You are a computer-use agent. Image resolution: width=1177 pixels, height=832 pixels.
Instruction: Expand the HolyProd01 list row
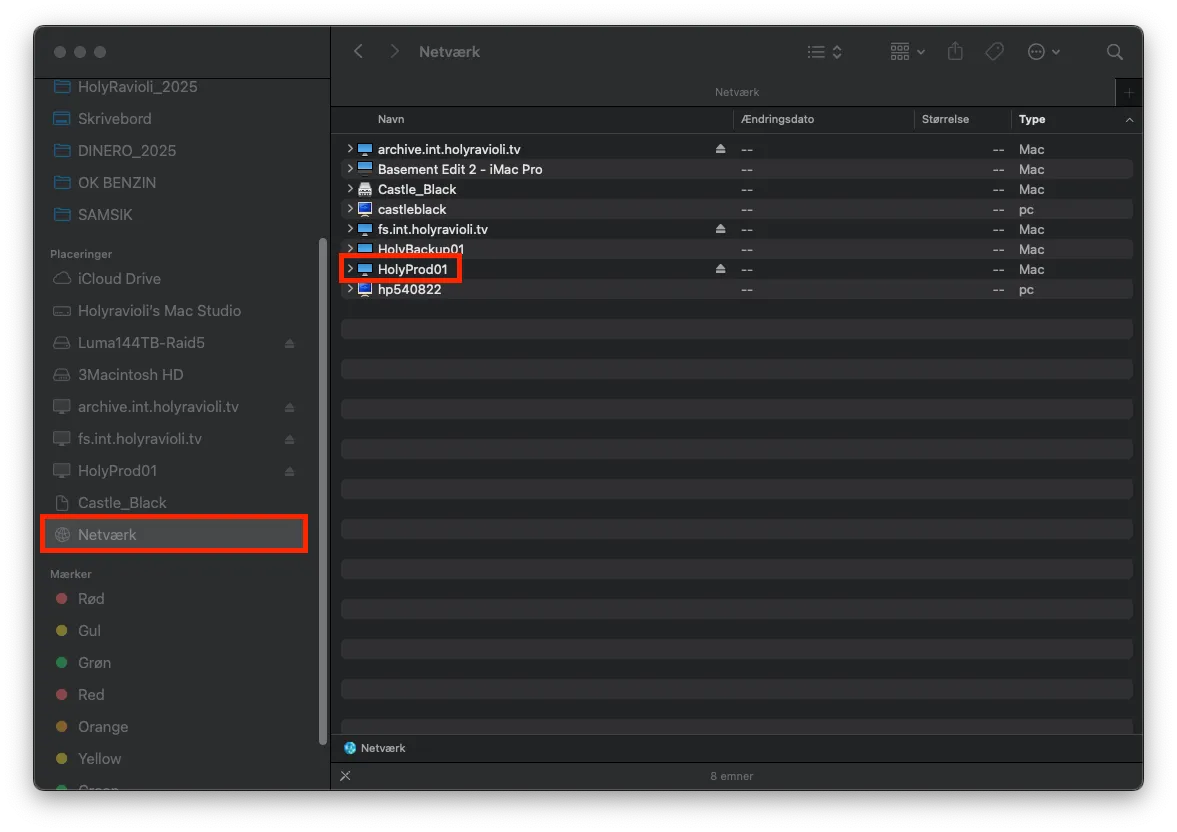[x=350, y=269]
